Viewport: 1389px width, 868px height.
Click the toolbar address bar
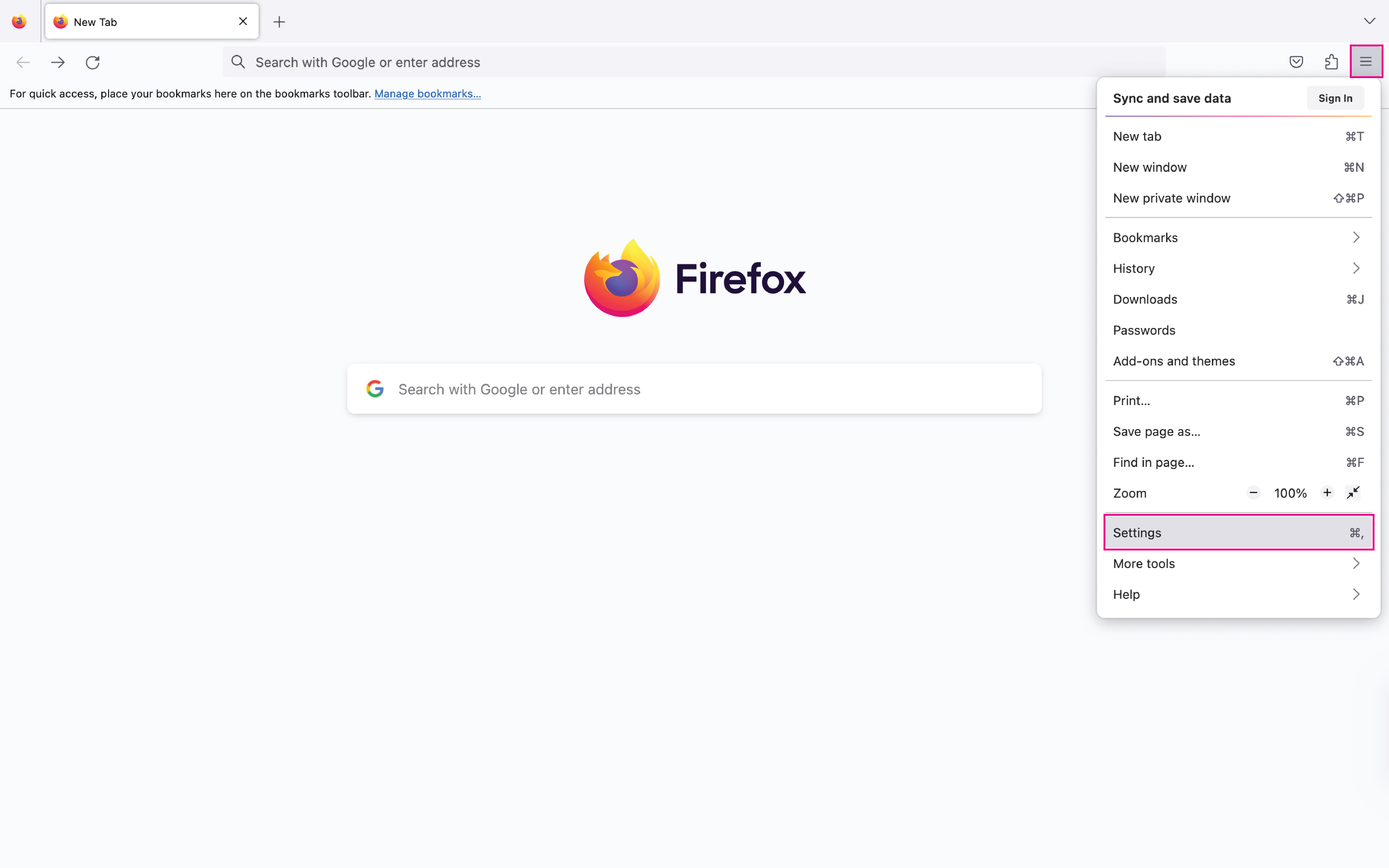point(694,62)
